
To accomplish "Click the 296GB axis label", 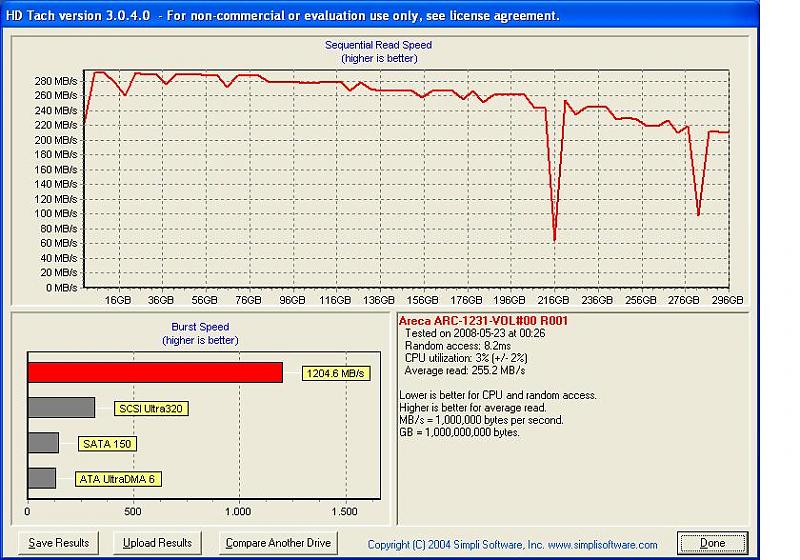I will click(x=728, y=300).
